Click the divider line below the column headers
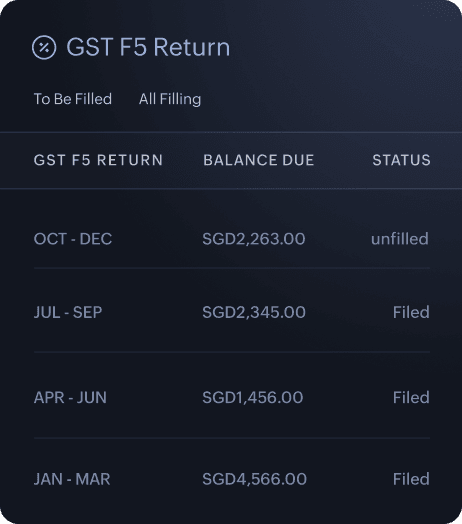462x524 pixels. (x=231, y=189)
